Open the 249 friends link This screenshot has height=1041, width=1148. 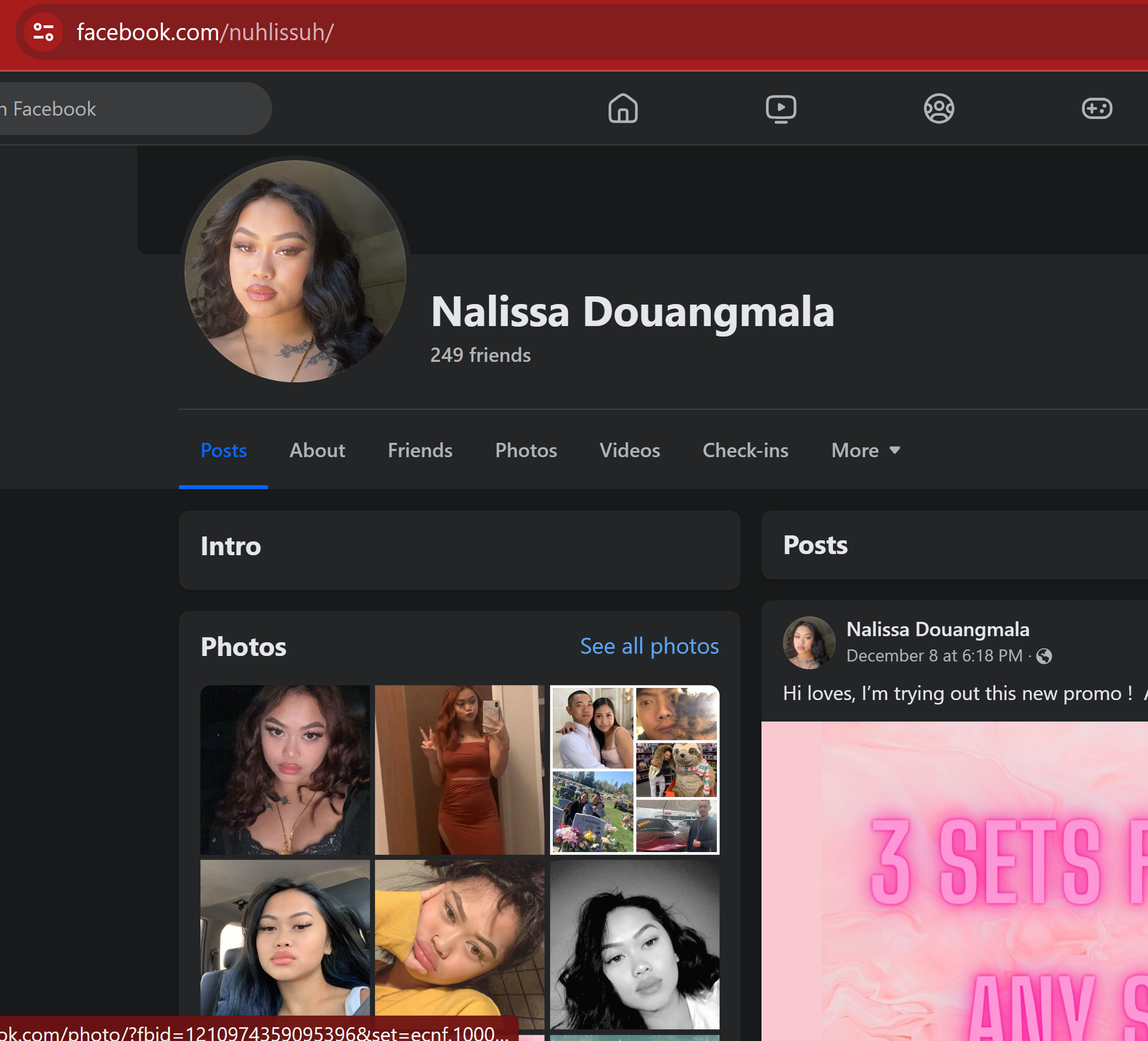point(480,355)
